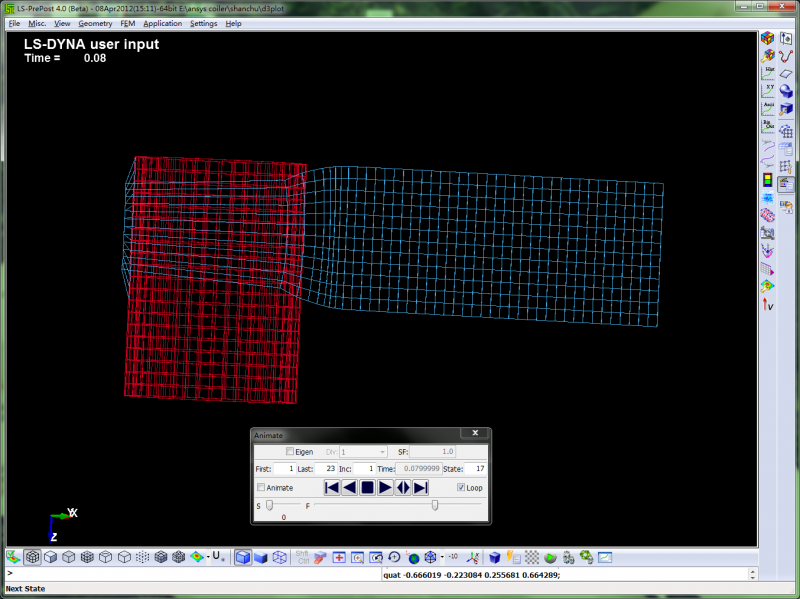The width and height of the screenshot is (800, 599).
Task: Play the animation in reverse
Action: (x=349, y=487)
